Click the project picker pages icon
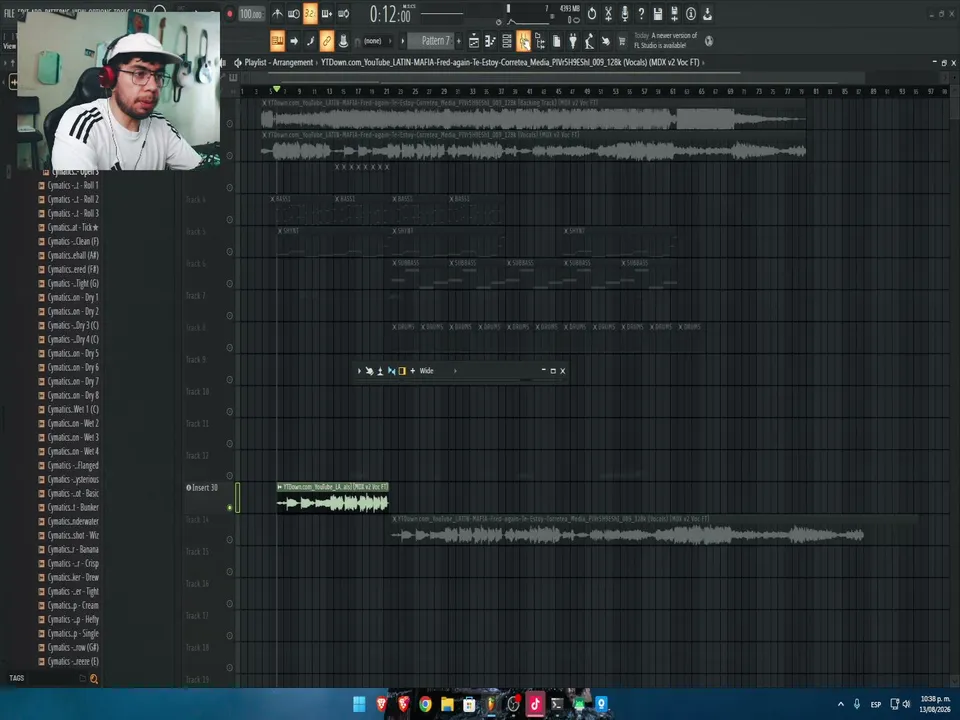 tap(557, 41)
